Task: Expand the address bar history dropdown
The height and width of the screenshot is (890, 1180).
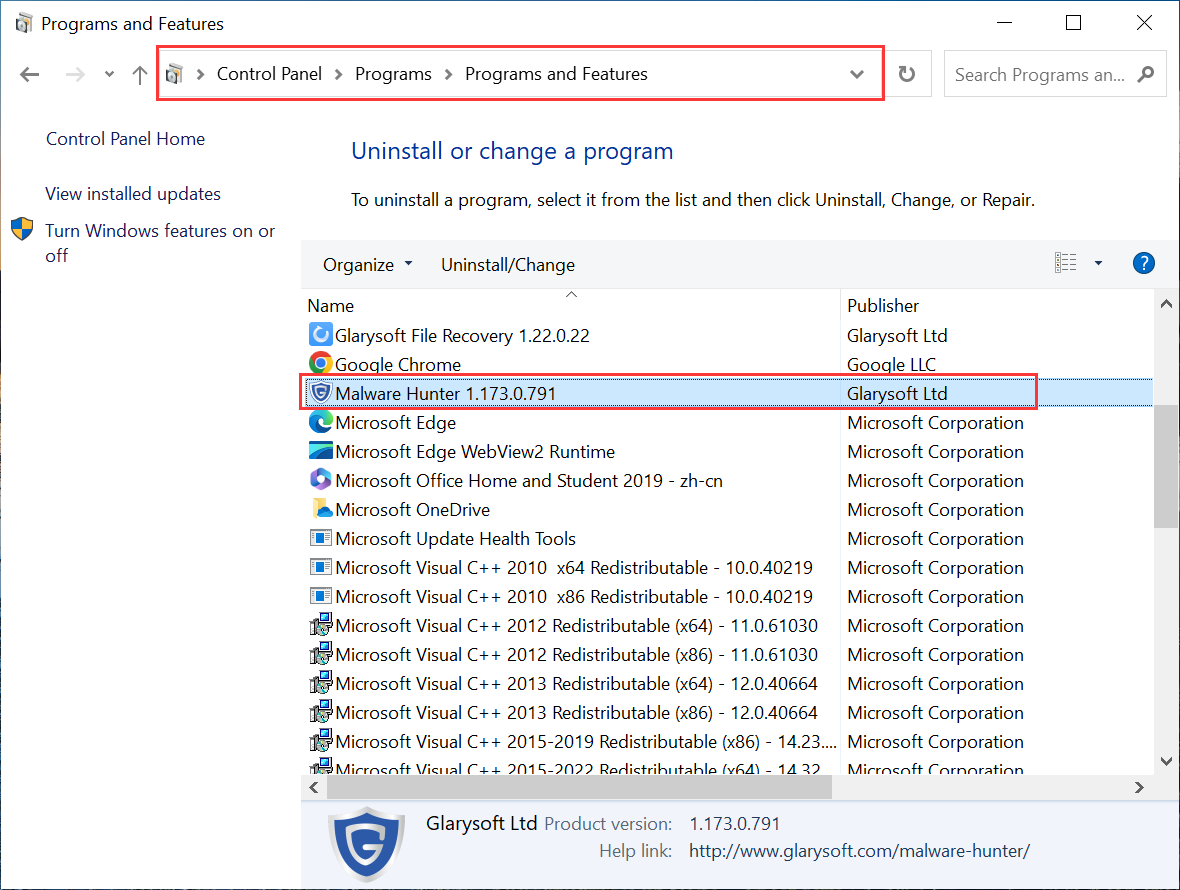Action: coord(856,75)
